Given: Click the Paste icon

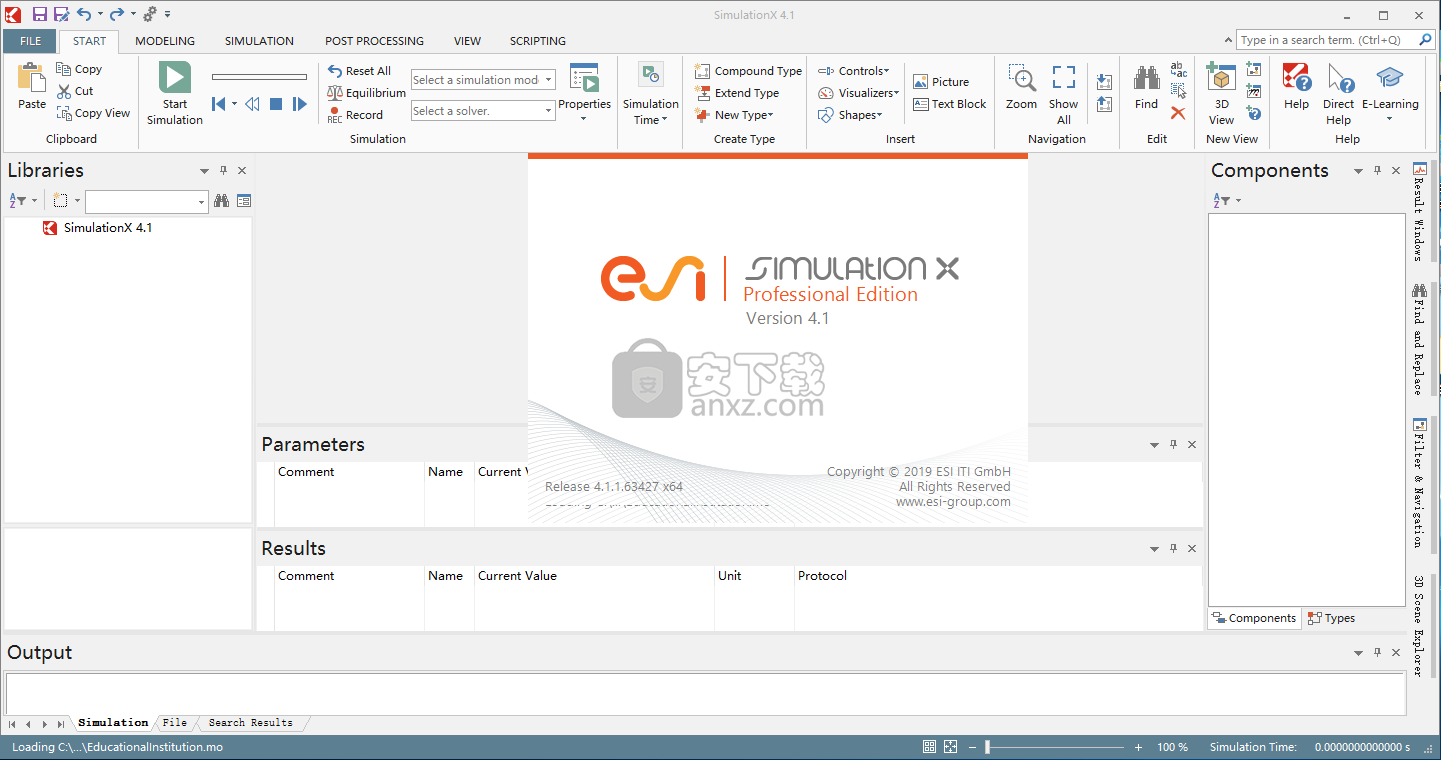Looking at the screenshot, I should 32,78.
